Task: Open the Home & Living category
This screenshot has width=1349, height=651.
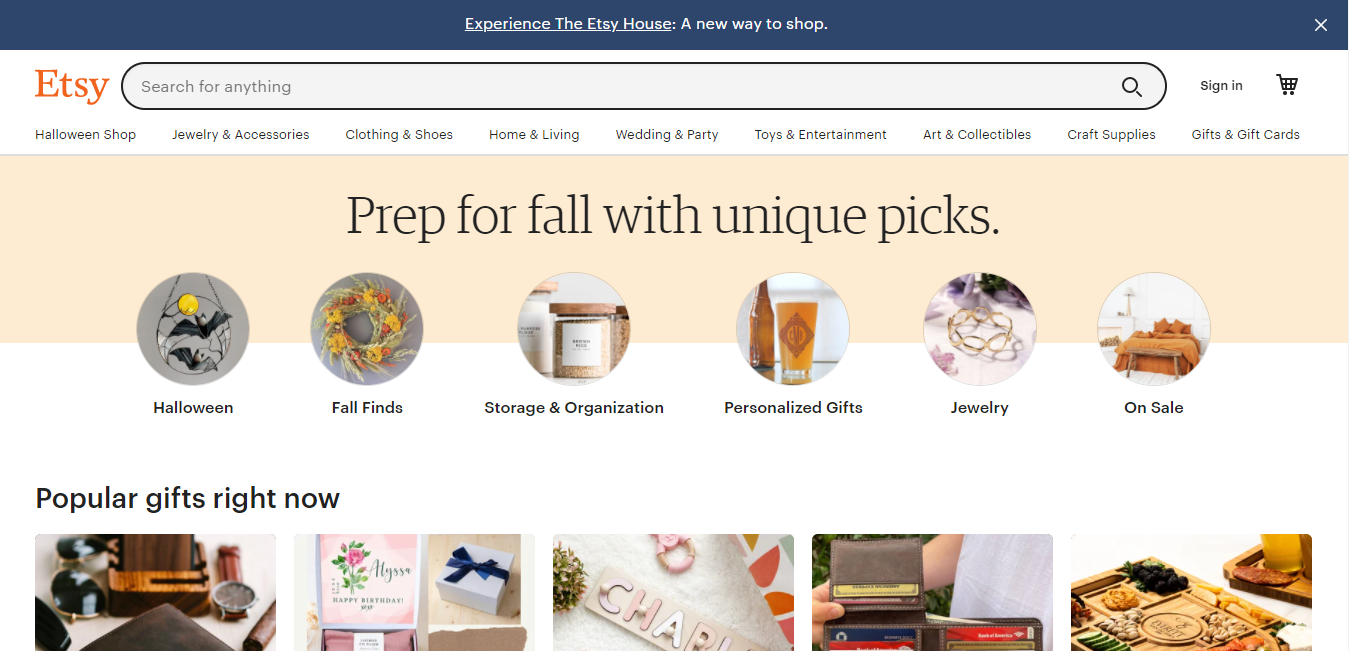Action: [533, 134]
